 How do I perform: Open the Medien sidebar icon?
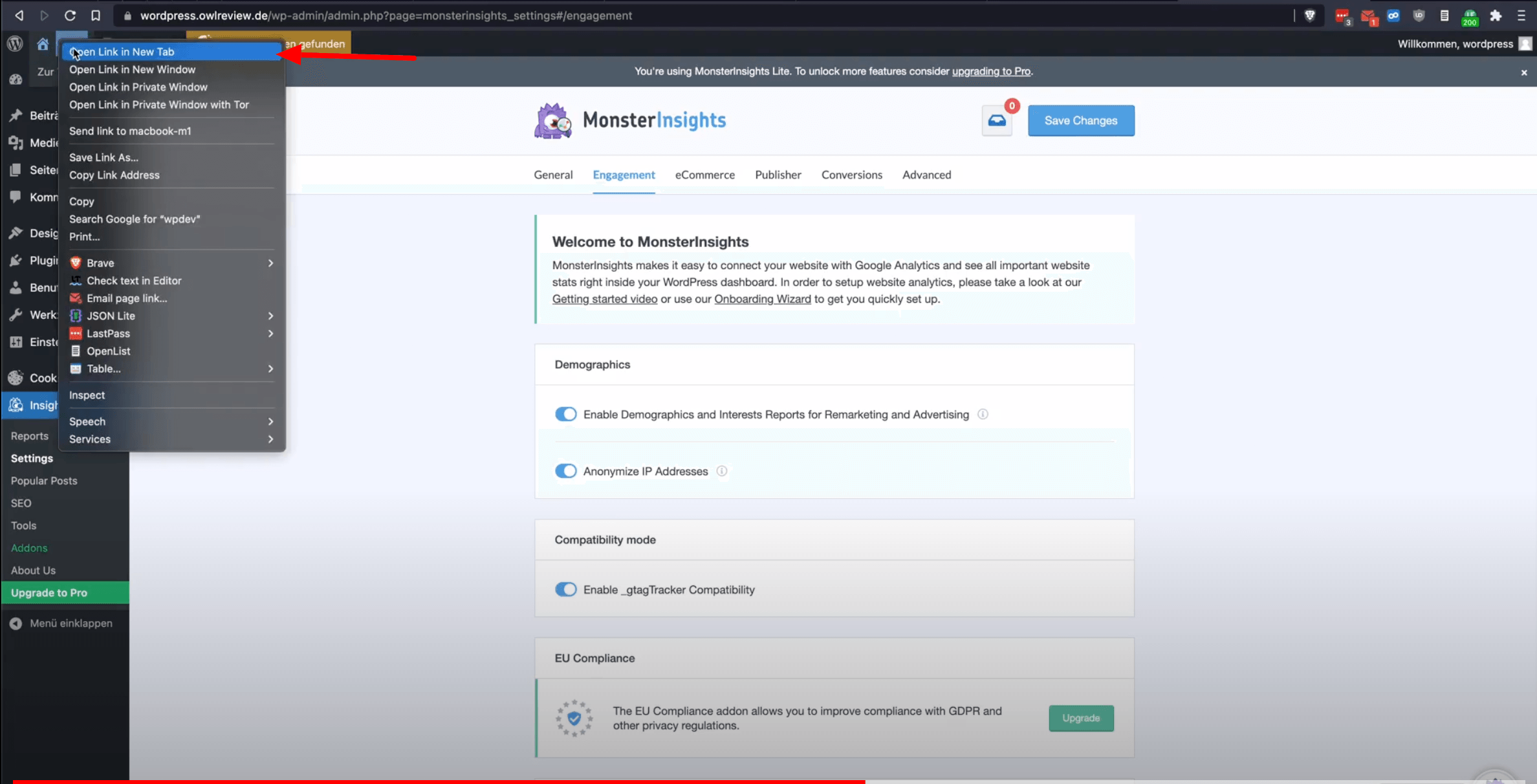16,143
